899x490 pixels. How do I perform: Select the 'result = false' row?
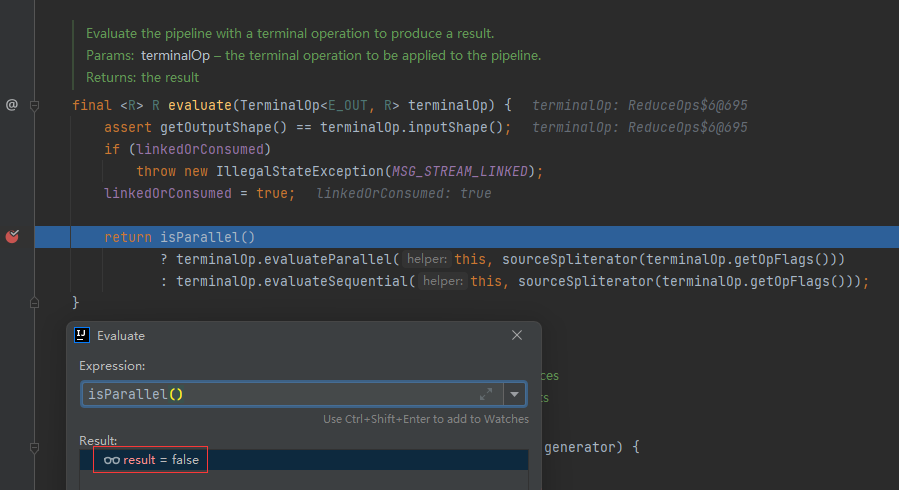300,460
